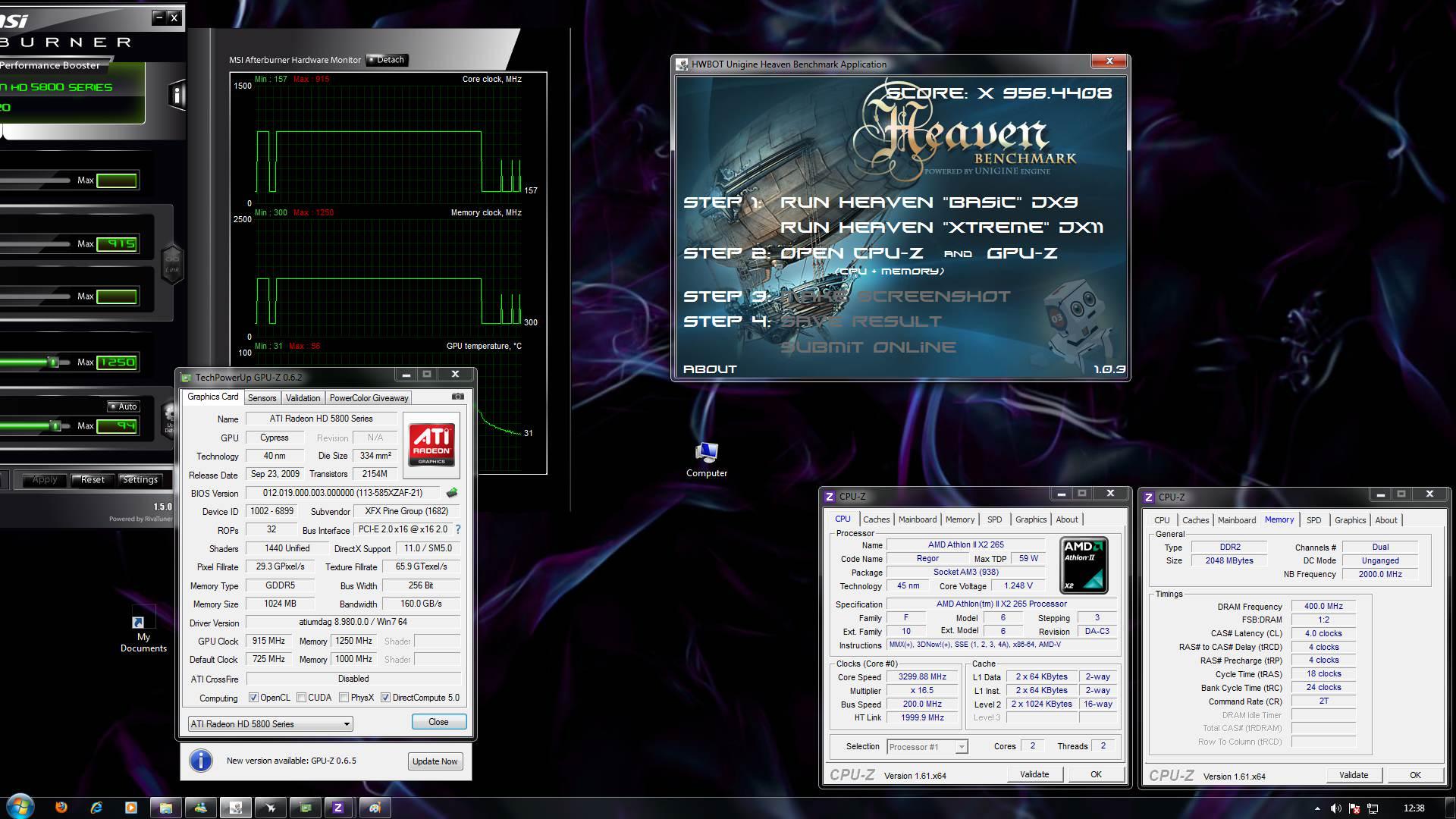Toggle the DirectCompute 5.0 checkbox
Image resolution: width=1456 pixels, height=819 pixels.
click(386, 698)
